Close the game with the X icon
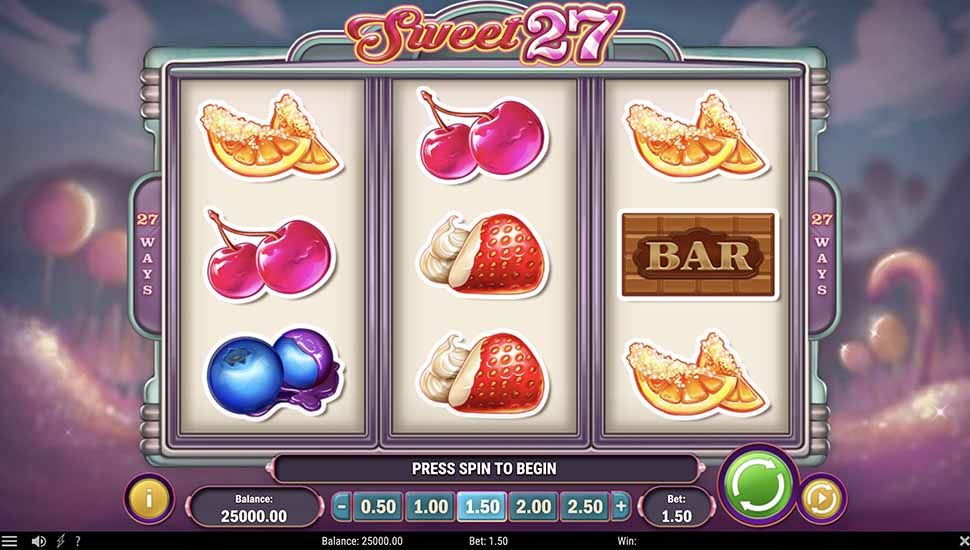The width and height of the screenshot is (970, 550). [x=963, y=541]
